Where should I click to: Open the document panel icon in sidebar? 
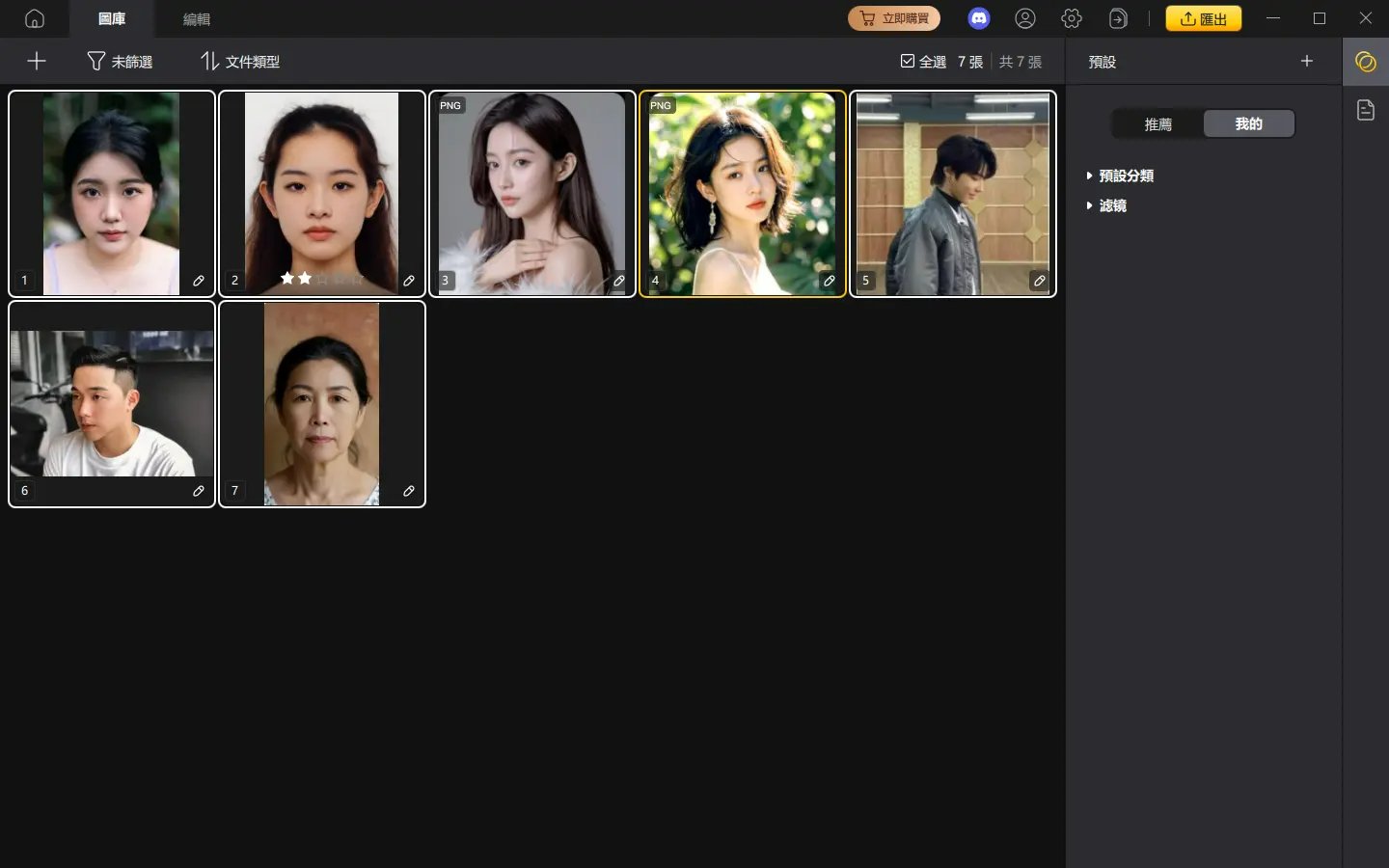coord(1365,110)
